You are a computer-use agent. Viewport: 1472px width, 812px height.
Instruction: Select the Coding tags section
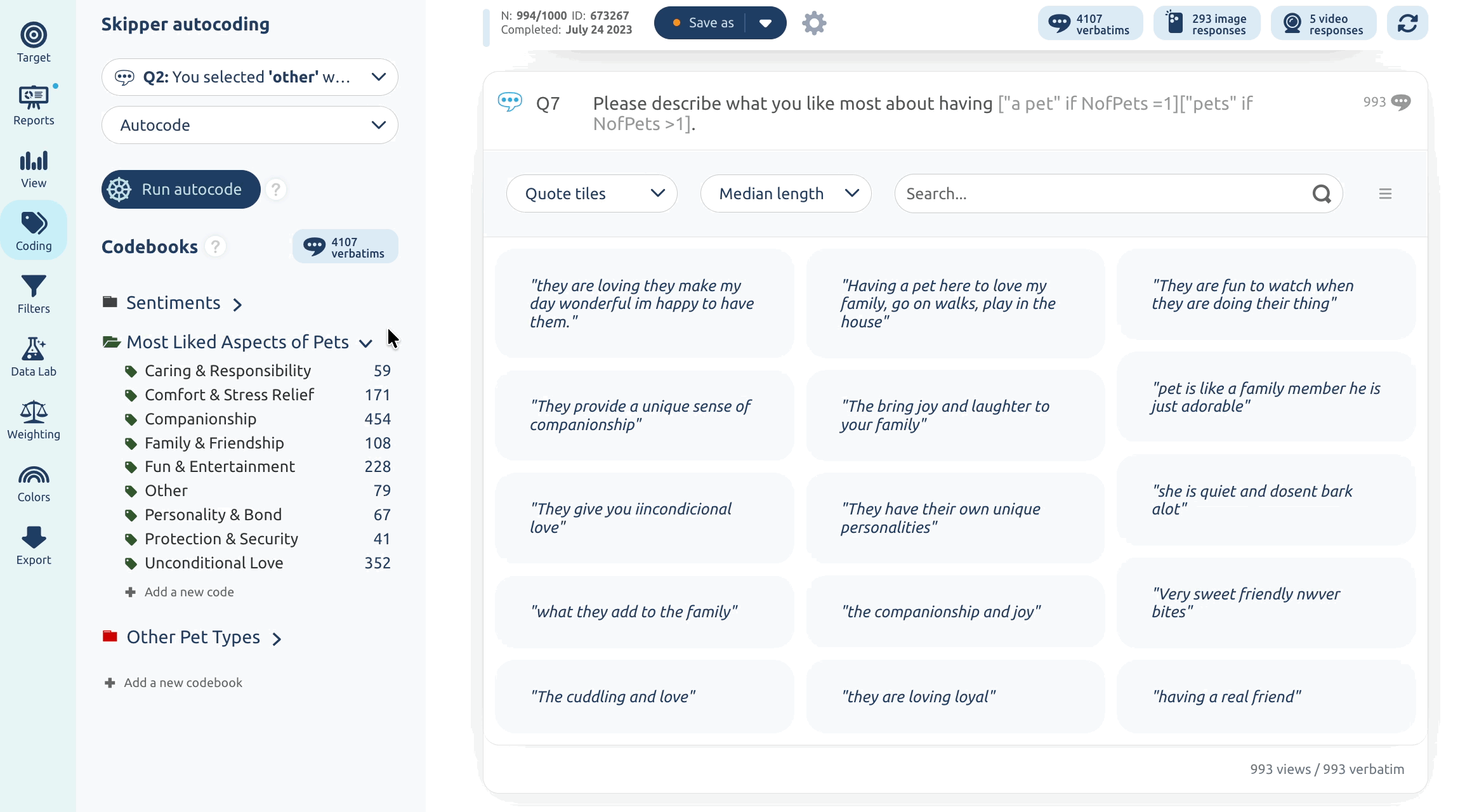click(34, 231)
